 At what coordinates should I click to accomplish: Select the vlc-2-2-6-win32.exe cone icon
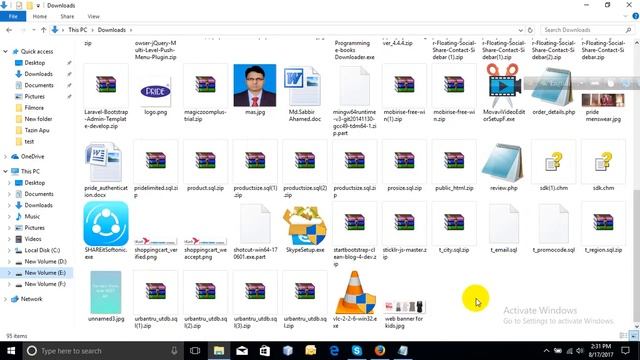coord(355,293)
